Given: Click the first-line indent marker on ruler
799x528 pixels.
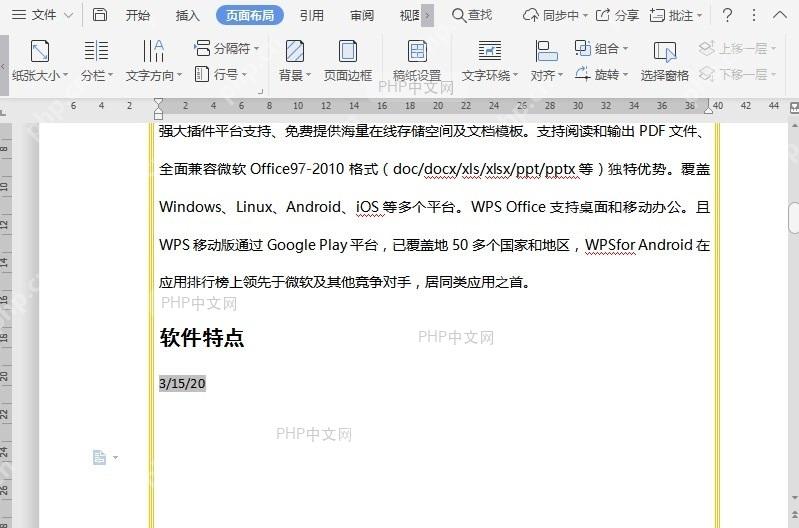Looking at the screenshot, I should (158, 102).
